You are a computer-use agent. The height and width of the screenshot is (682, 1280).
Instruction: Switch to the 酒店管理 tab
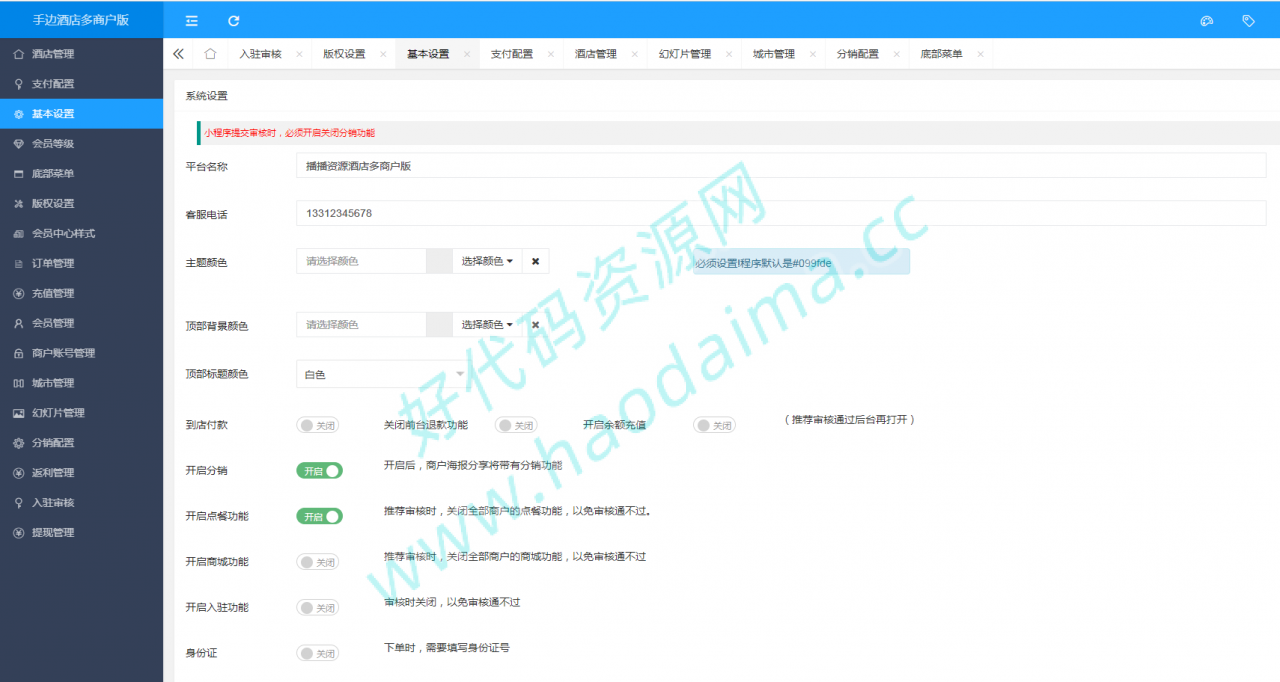click(596, 54)
